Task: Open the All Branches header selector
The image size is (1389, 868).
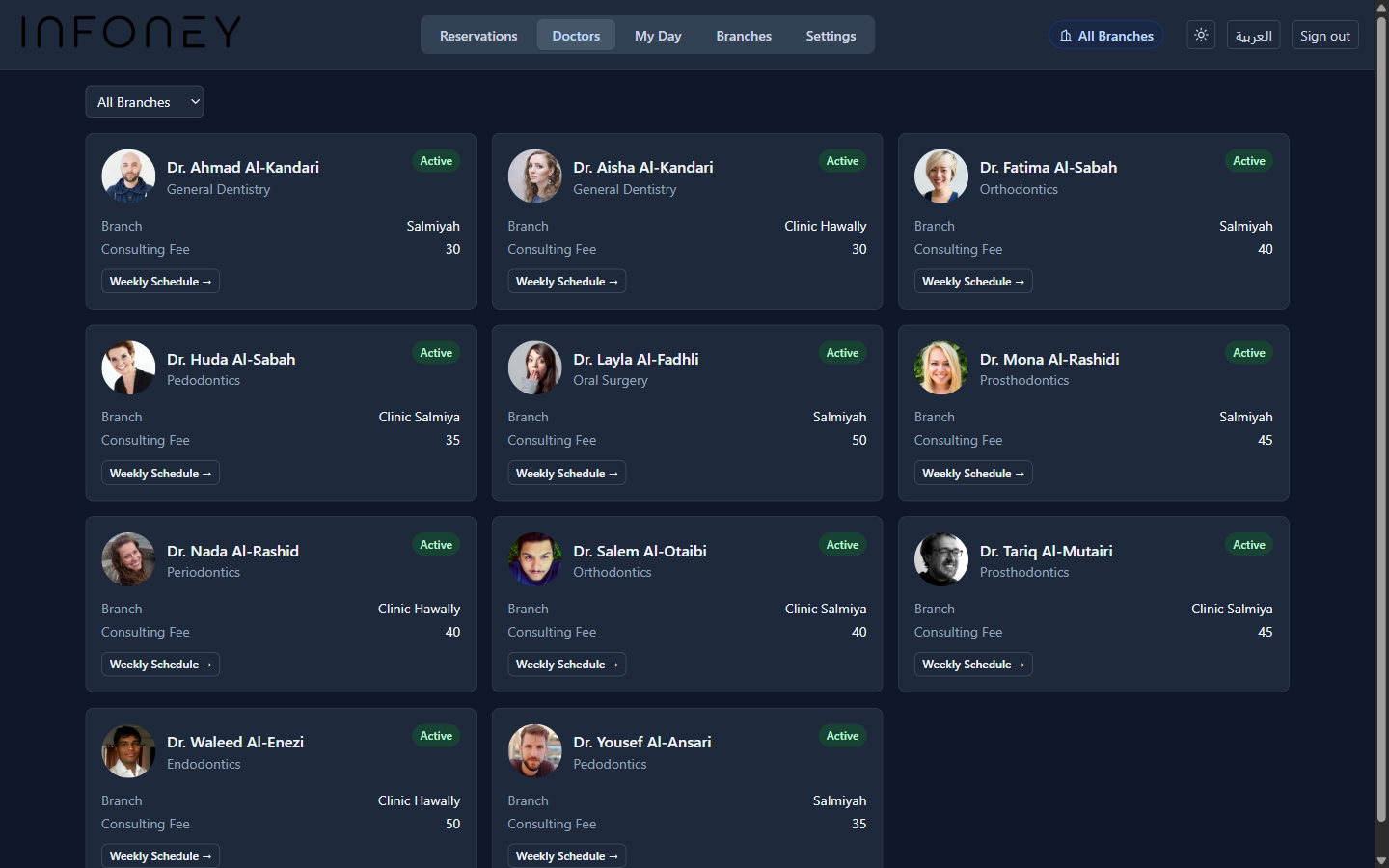Action: (x=1106, y=36)
